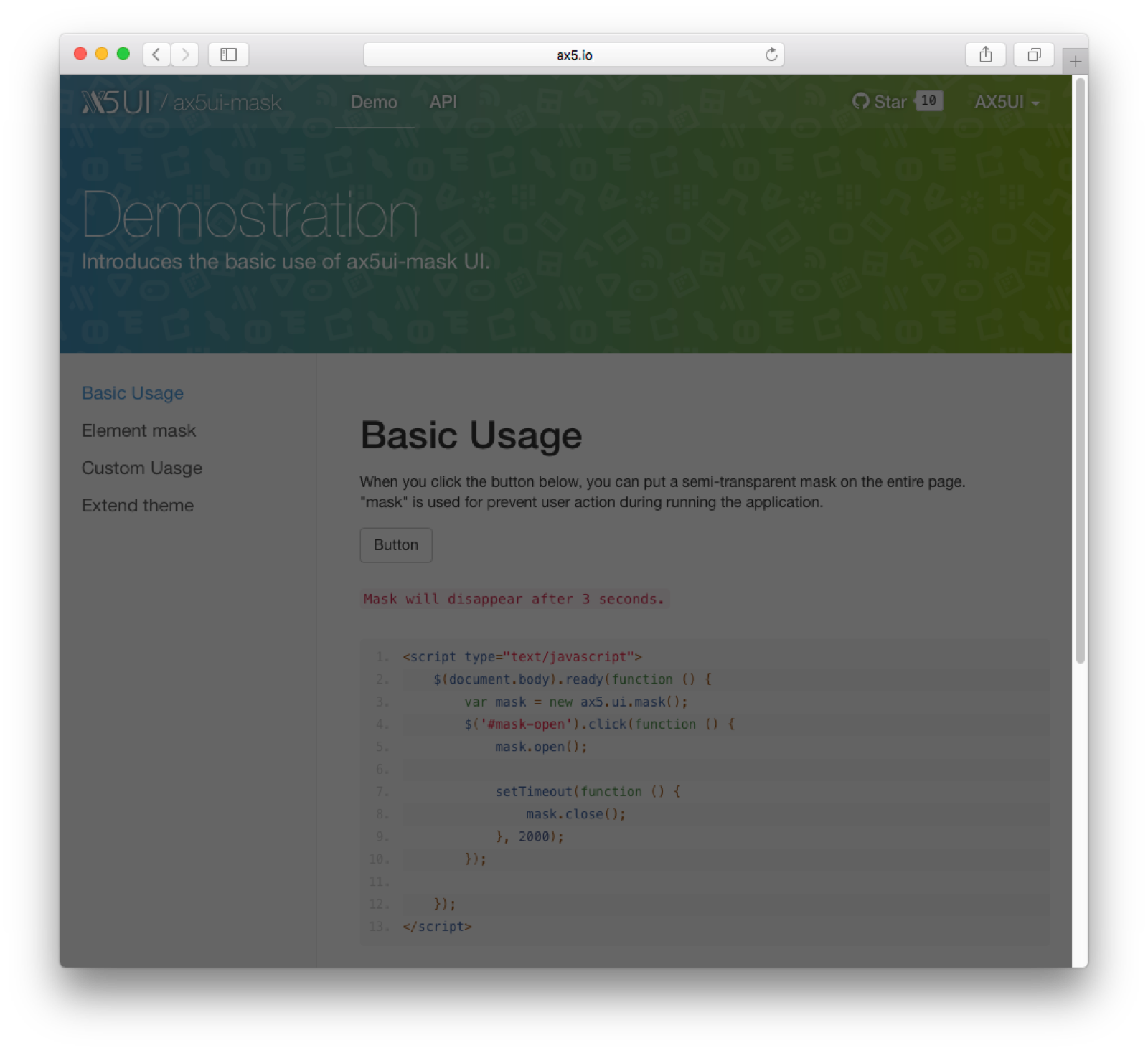1148x1053 pixels.
Task: Show all tabs overview icon
Action: (1034, 55)
